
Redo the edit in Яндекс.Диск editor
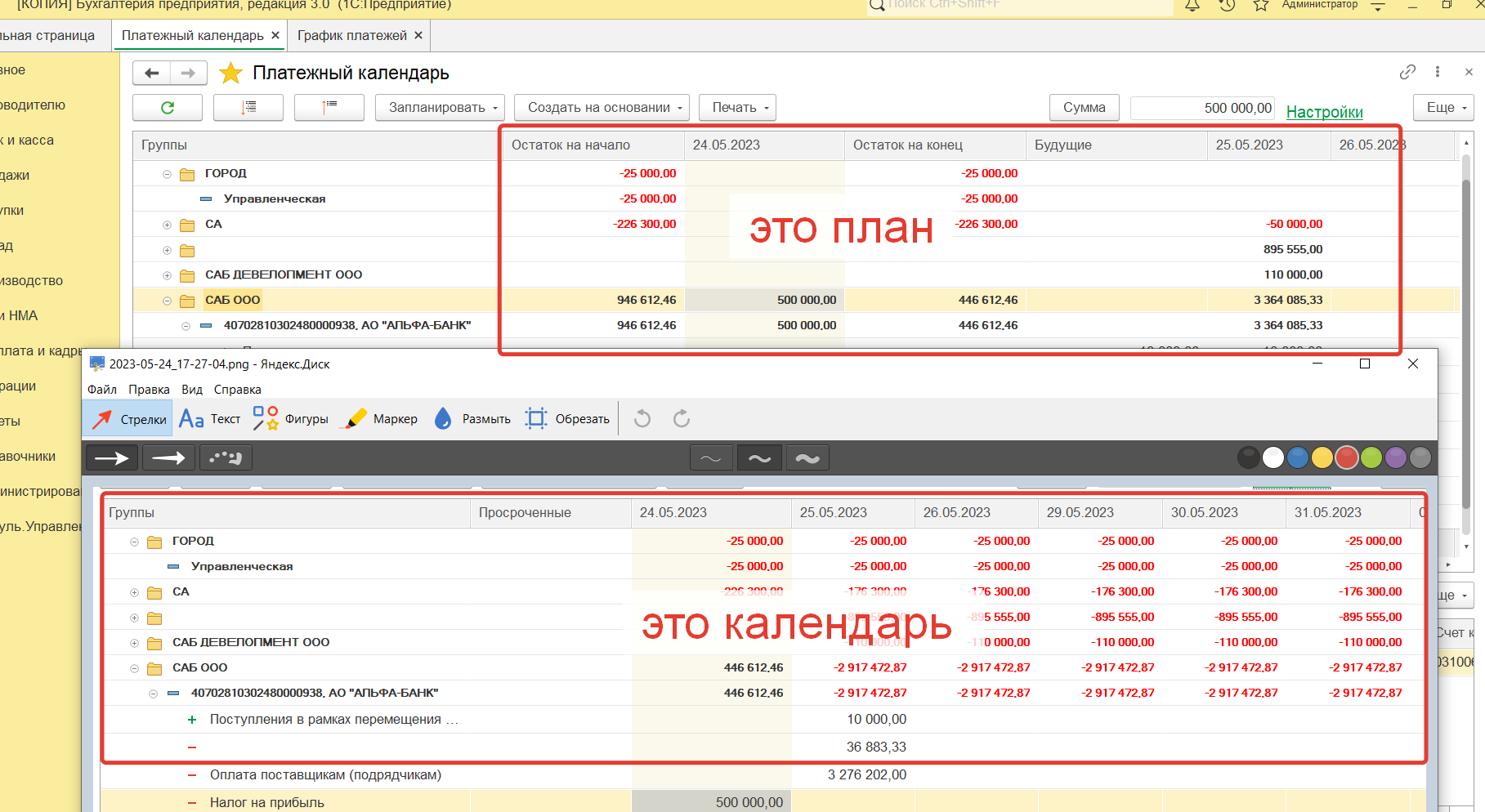coord(682,419)
